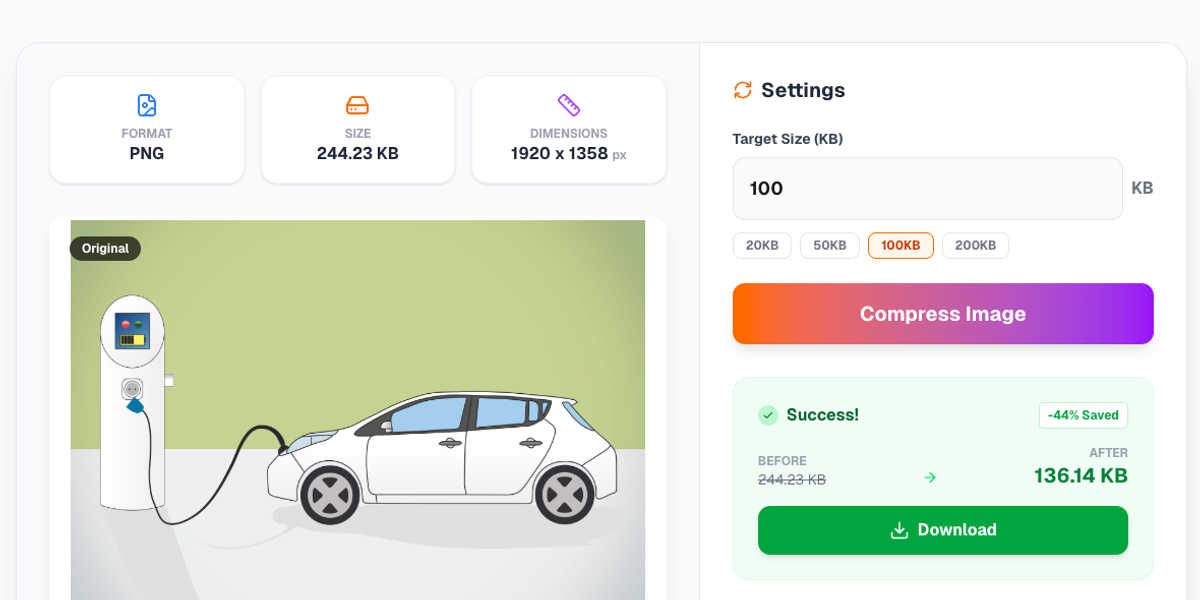Screen dimensions: 1200x600
Task: Click the -44% Saved badge
Action: click(x=1083, y=415)
